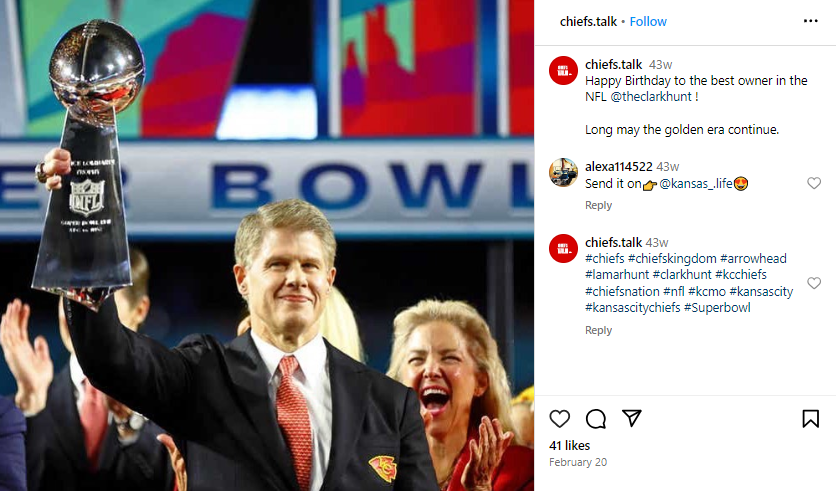
Task: Follow the chiefs.talk account
Action: click(x=648, y=21)
